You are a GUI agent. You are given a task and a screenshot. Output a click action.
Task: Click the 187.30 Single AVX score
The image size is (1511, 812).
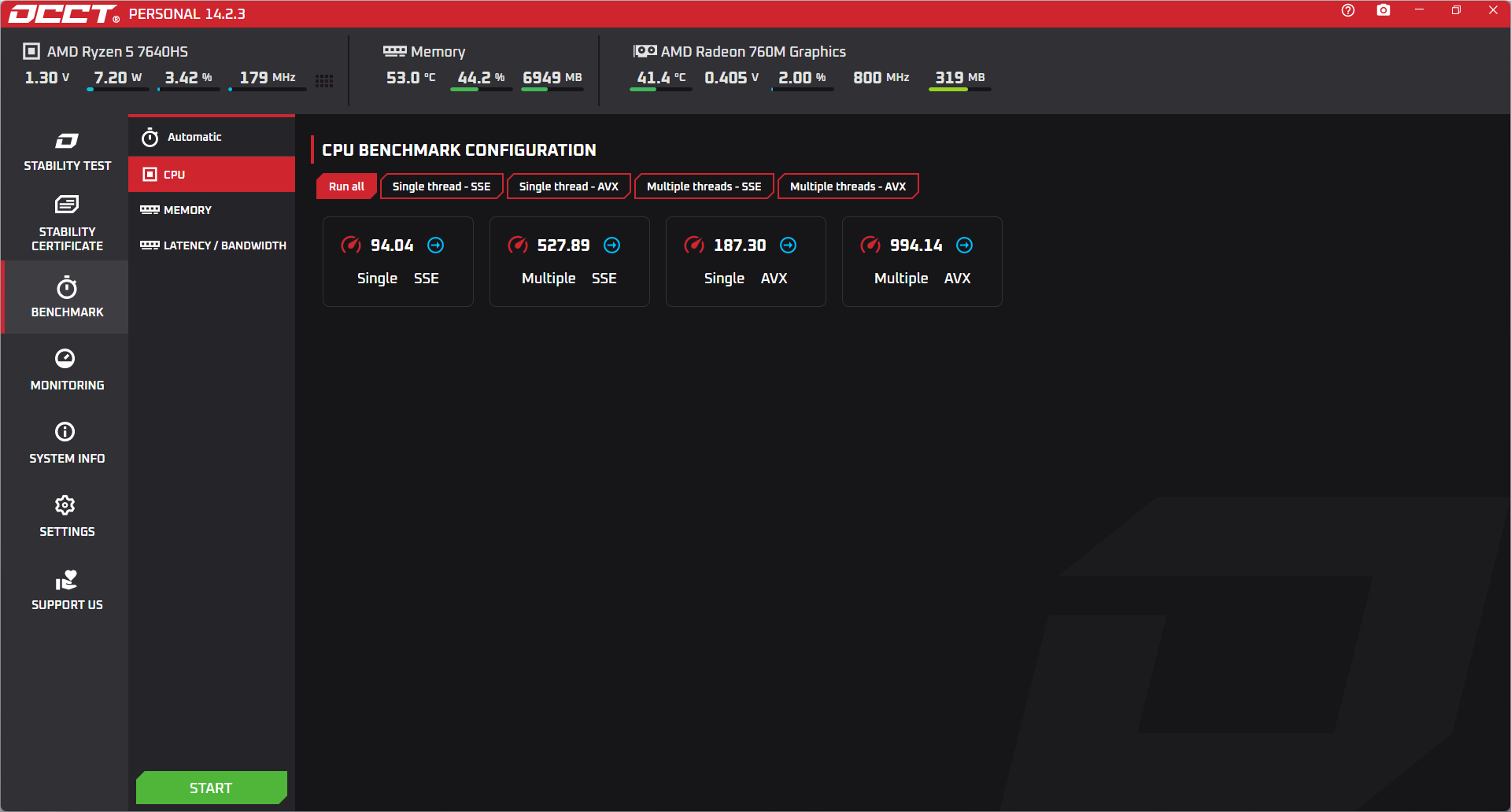tap(740, 245)
